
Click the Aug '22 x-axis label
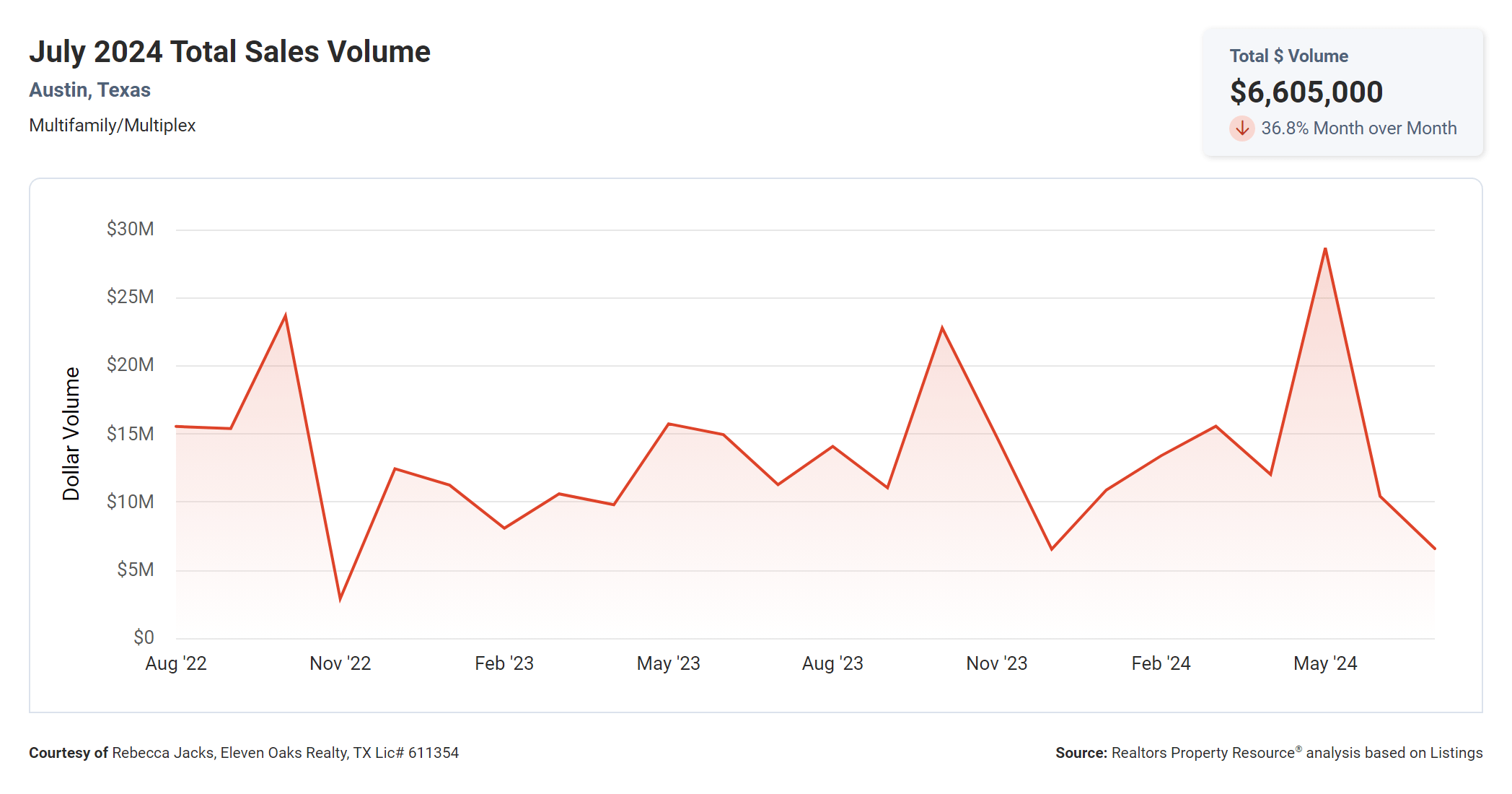[x=176, y=663]
